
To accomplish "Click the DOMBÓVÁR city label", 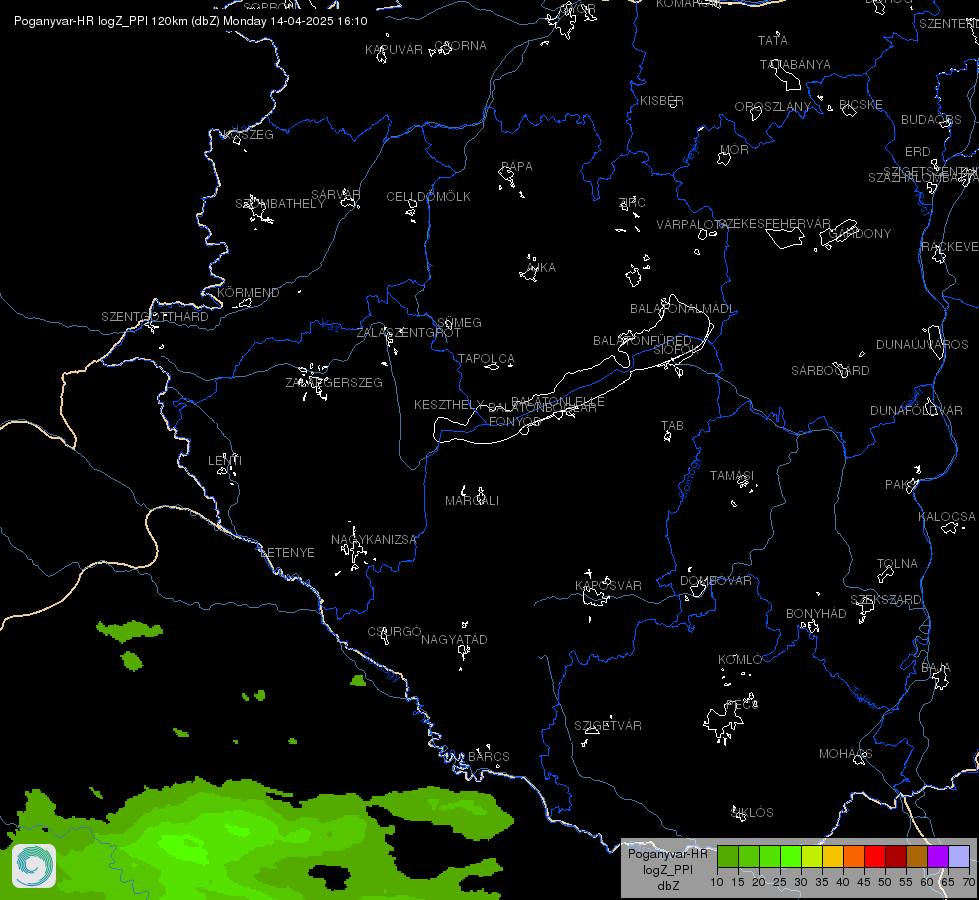I will [x=716, y=581].
